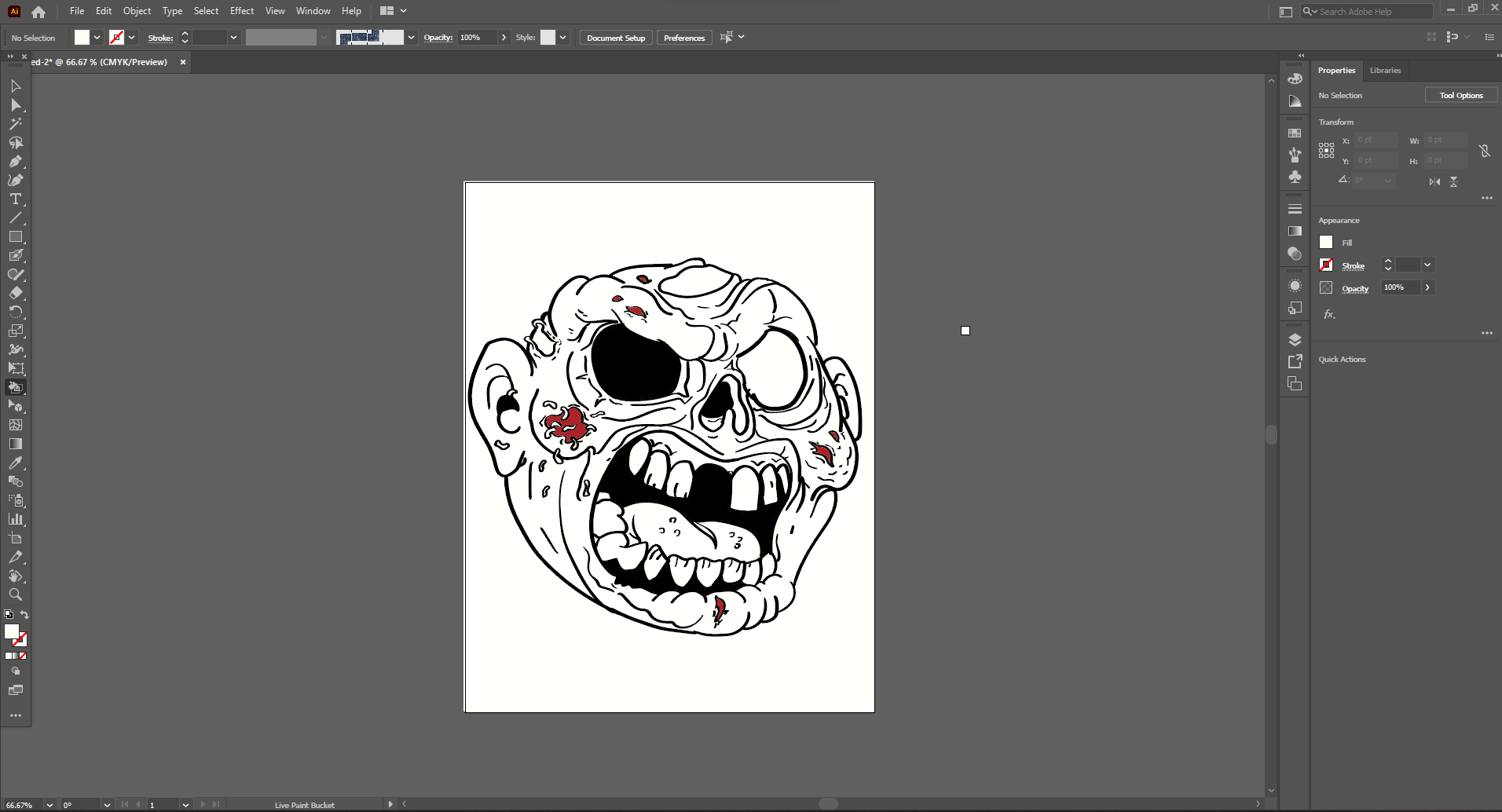Open the Preferences button
This screenshot has height=812, width=1502.
click(x=684, y=38)
